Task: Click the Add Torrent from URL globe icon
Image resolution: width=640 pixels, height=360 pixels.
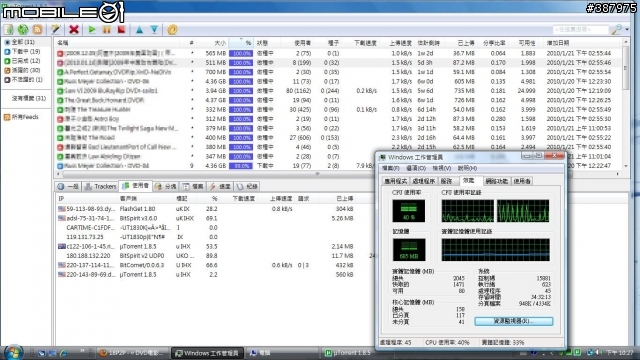Action: click(x=23, y=29)
